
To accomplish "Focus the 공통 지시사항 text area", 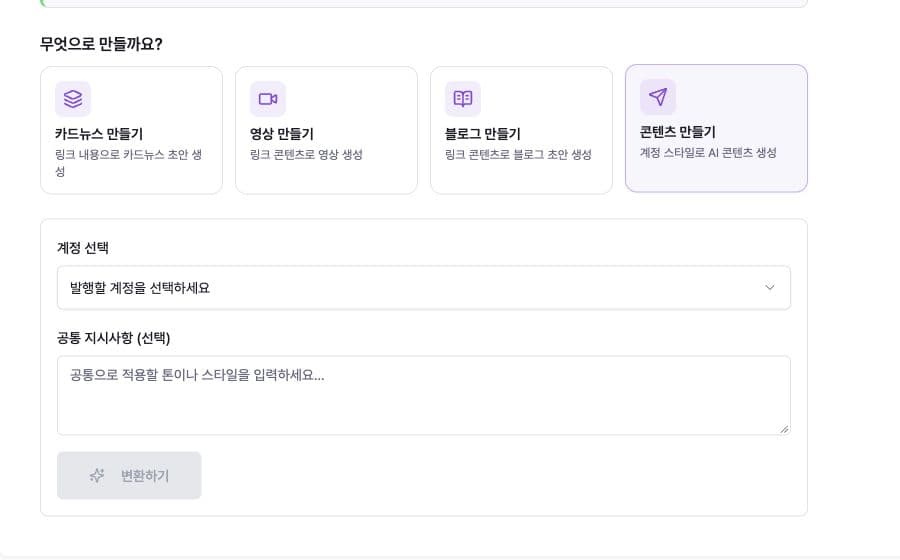I will pos(424,395).
